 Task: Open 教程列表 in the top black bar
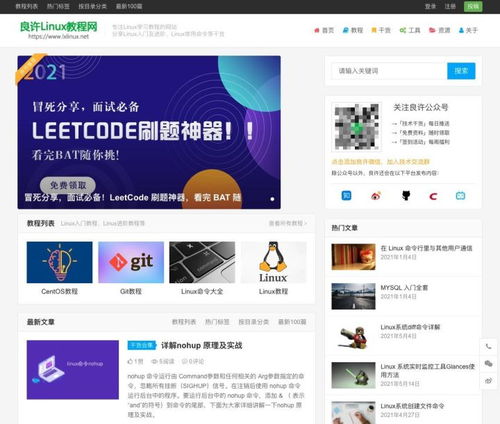tap(27, 6)
